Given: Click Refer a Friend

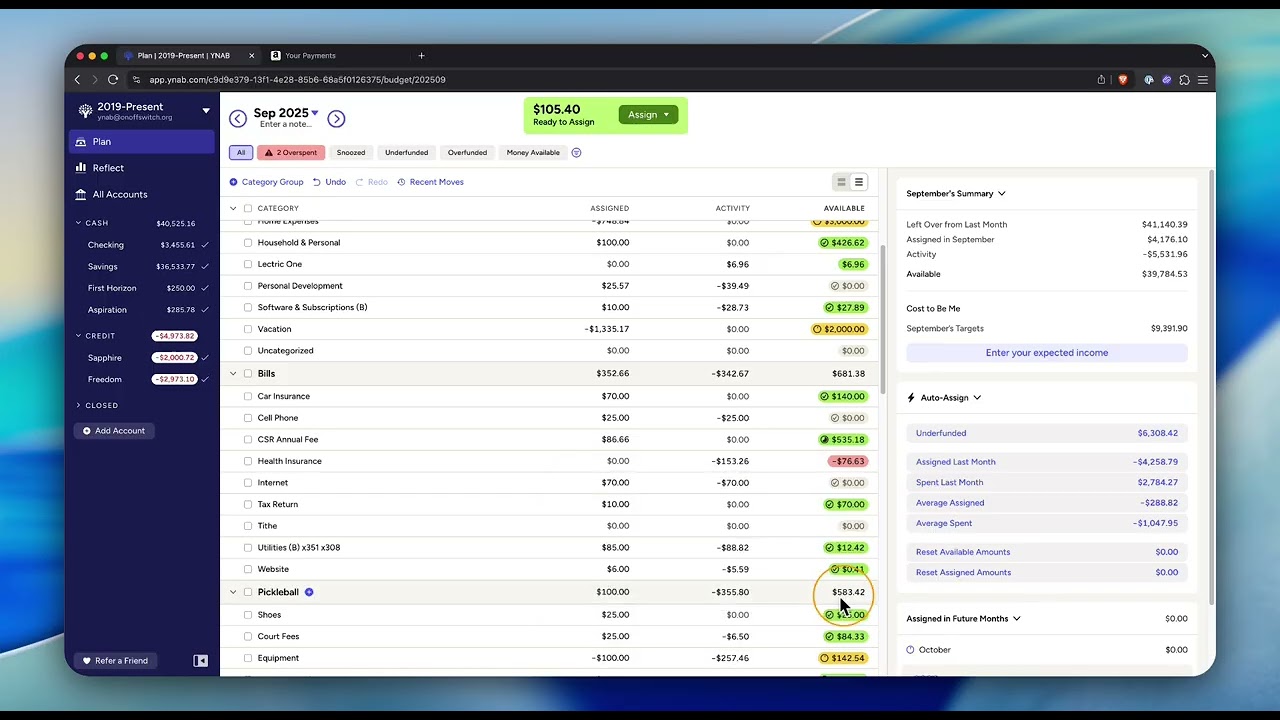Looking at the screenshot, I should 115,661.
